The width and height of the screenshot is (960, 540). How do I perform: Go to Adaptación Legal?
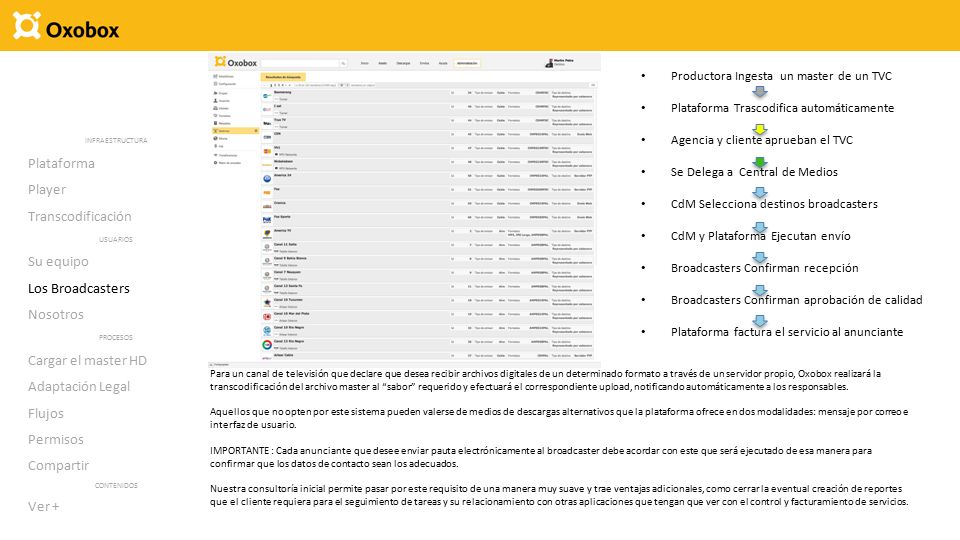tap(79, 387)
